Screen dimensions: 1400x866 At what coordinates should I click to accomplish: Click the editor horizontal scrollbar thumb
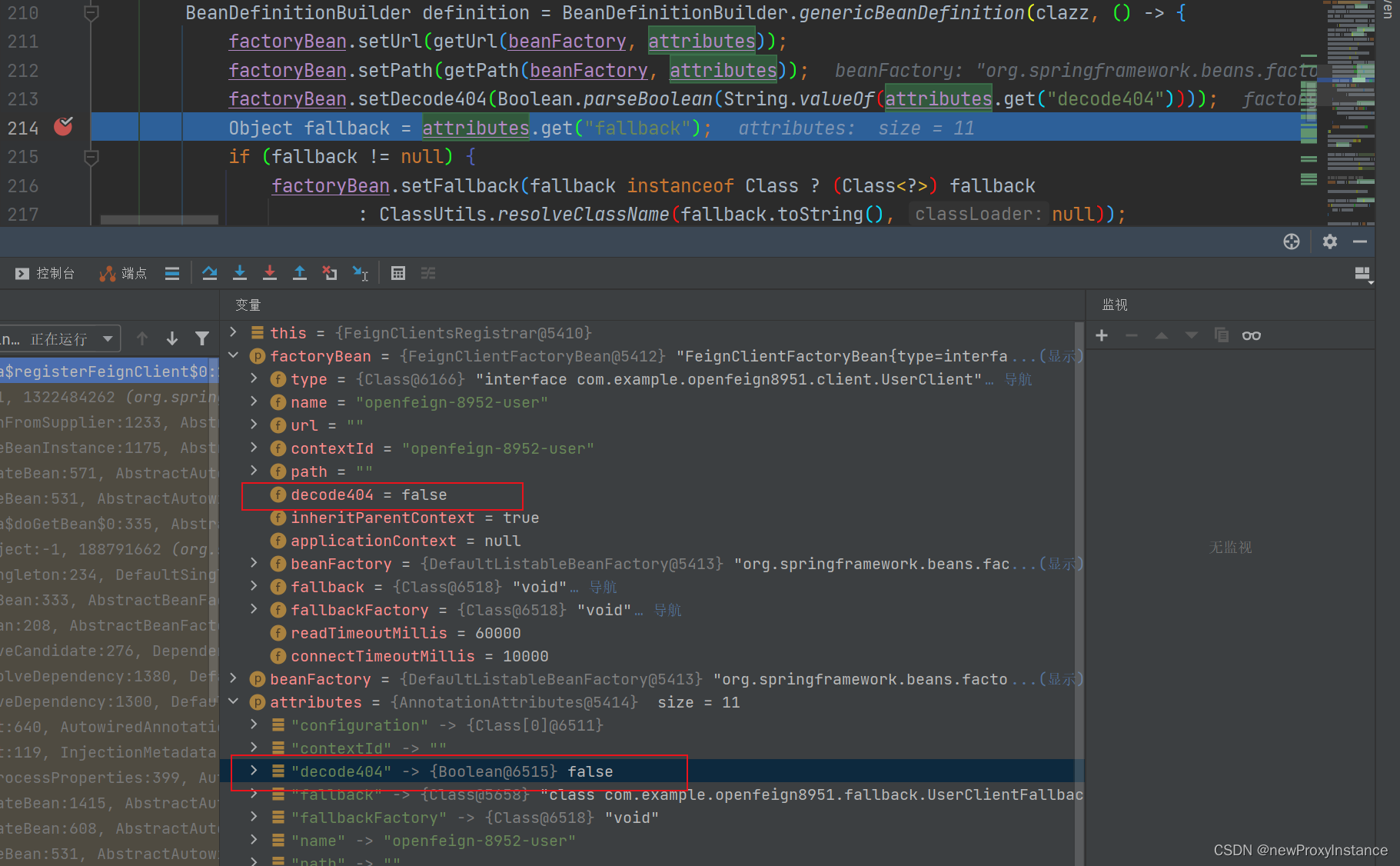(159, 220)
